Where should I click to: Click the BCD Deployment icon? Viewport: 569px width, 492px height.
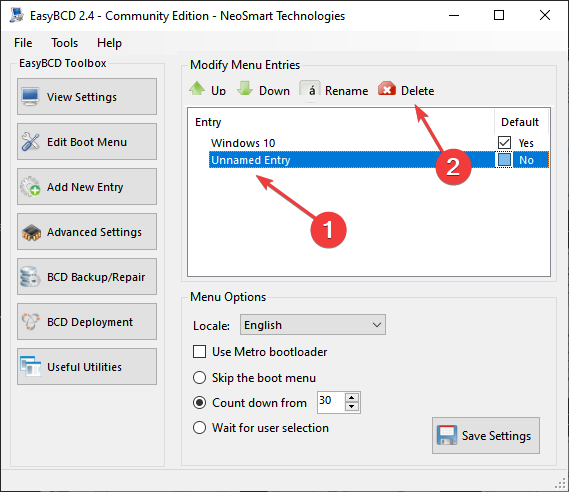(30, 321)
